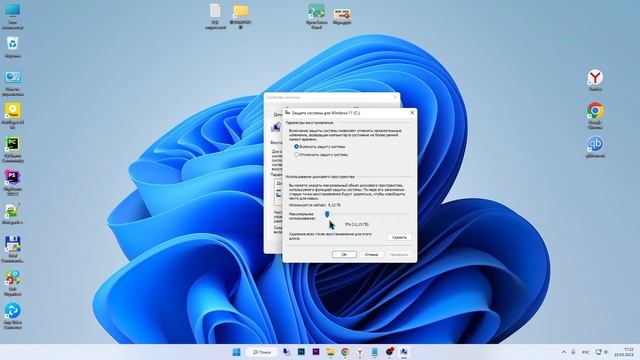The width and height of the screenshot is (640, 360).
Task: Confirm dialog with OK button
Action: click(344, 254)
